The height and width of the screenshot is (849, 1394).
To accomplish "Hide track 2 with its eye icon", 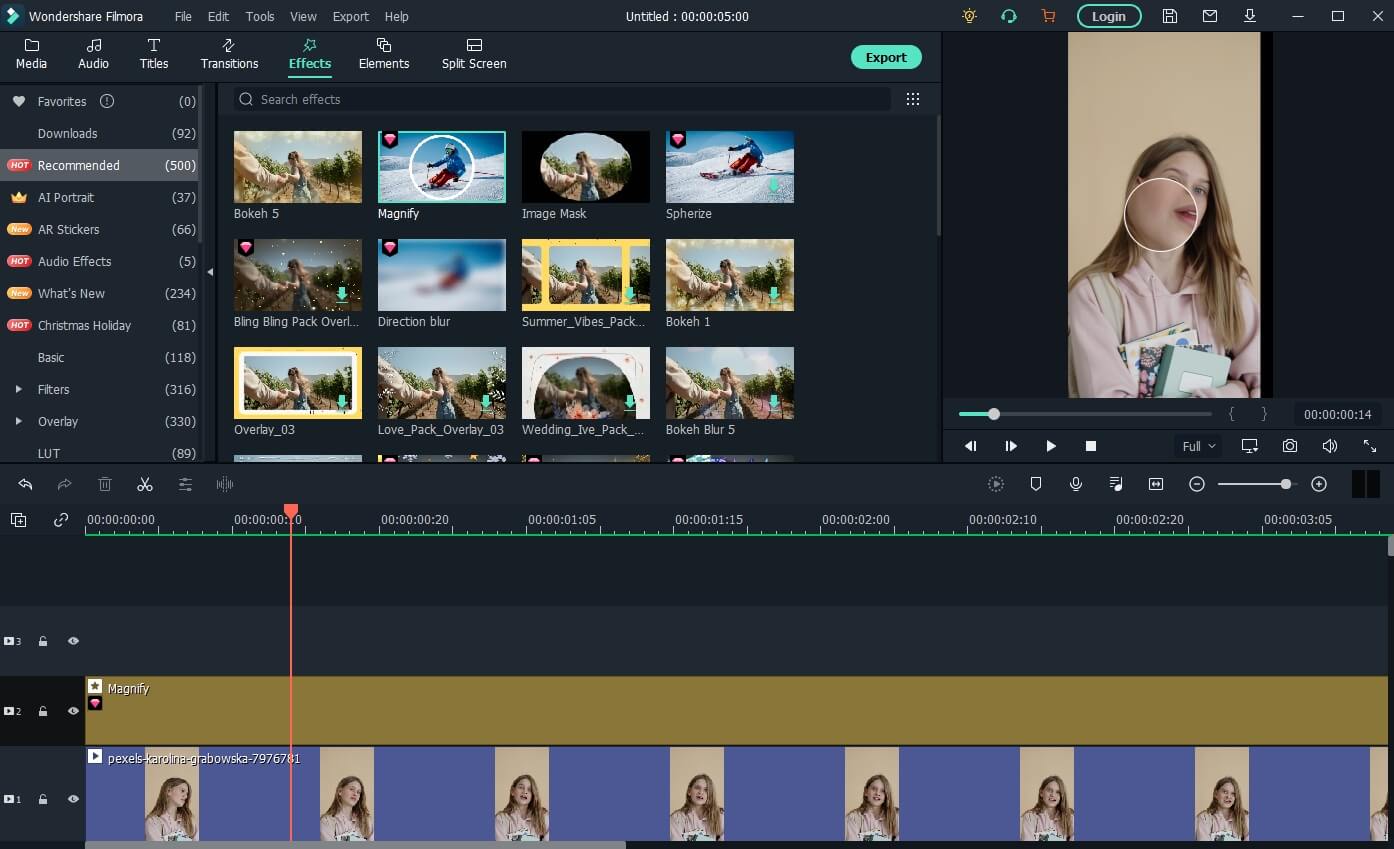I will click(73, 711).
